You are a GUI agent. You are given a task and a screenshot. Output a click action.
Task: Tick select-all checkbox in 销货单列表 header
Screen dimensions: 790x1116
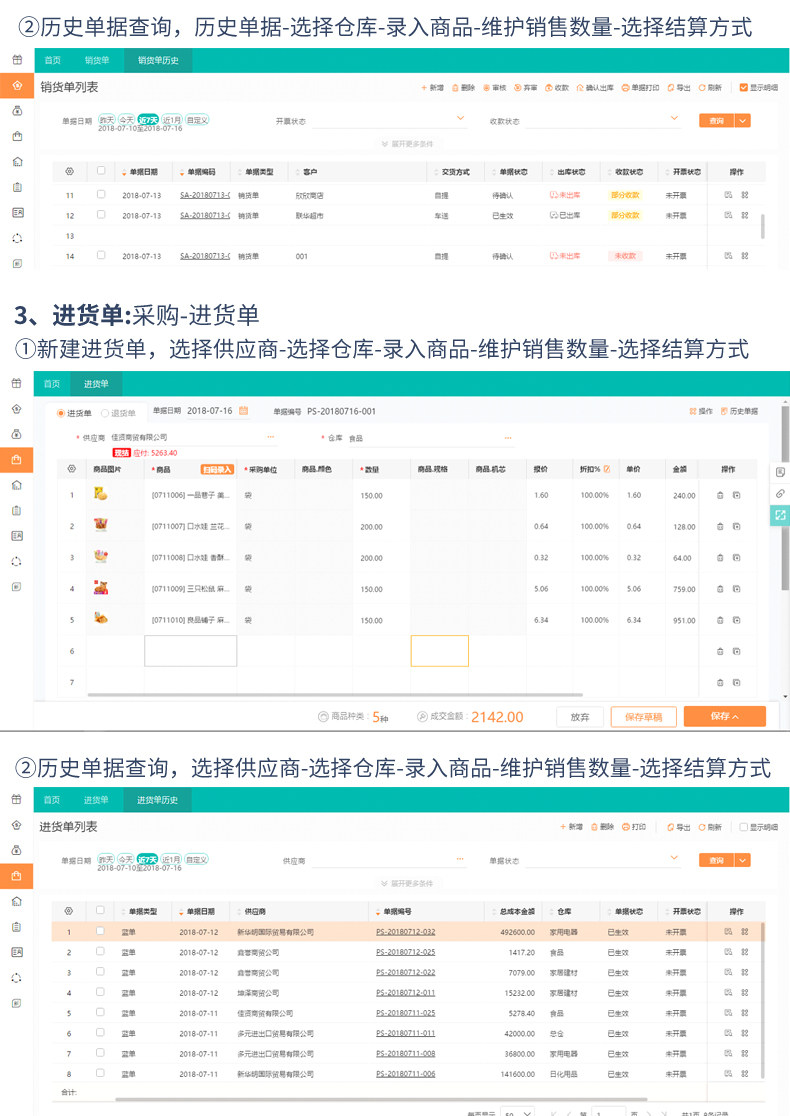(x=101, y=171)
